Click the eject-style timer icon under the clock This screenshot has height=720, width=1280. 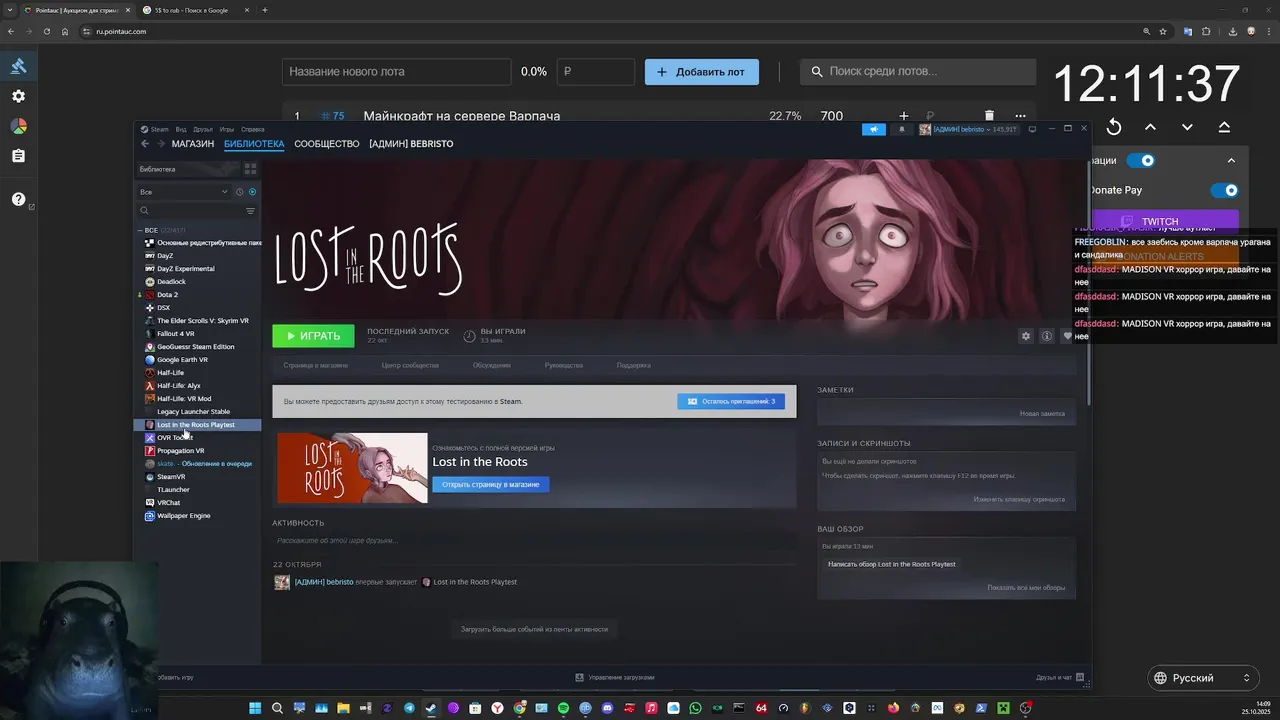point(1224,127)
